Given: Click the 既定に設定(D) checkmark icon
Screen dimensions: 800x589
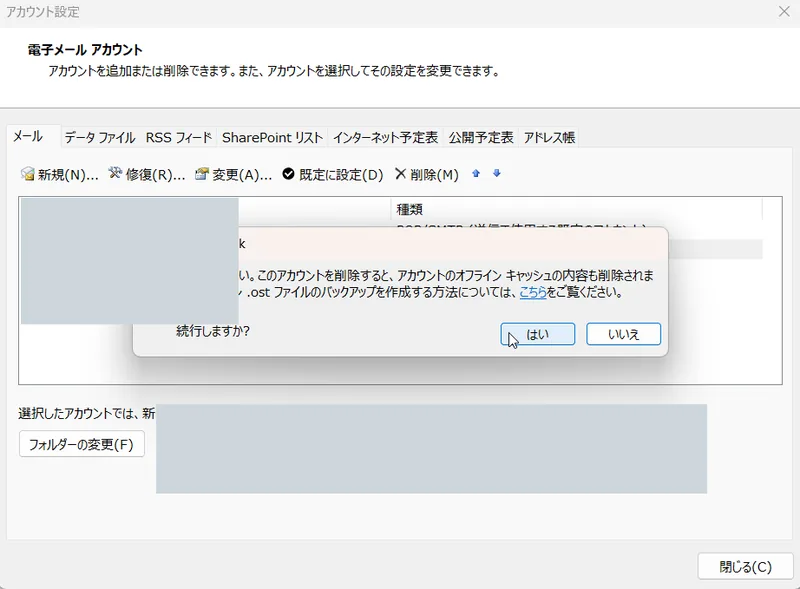Looking at the screenshot, I should [288, 174].
